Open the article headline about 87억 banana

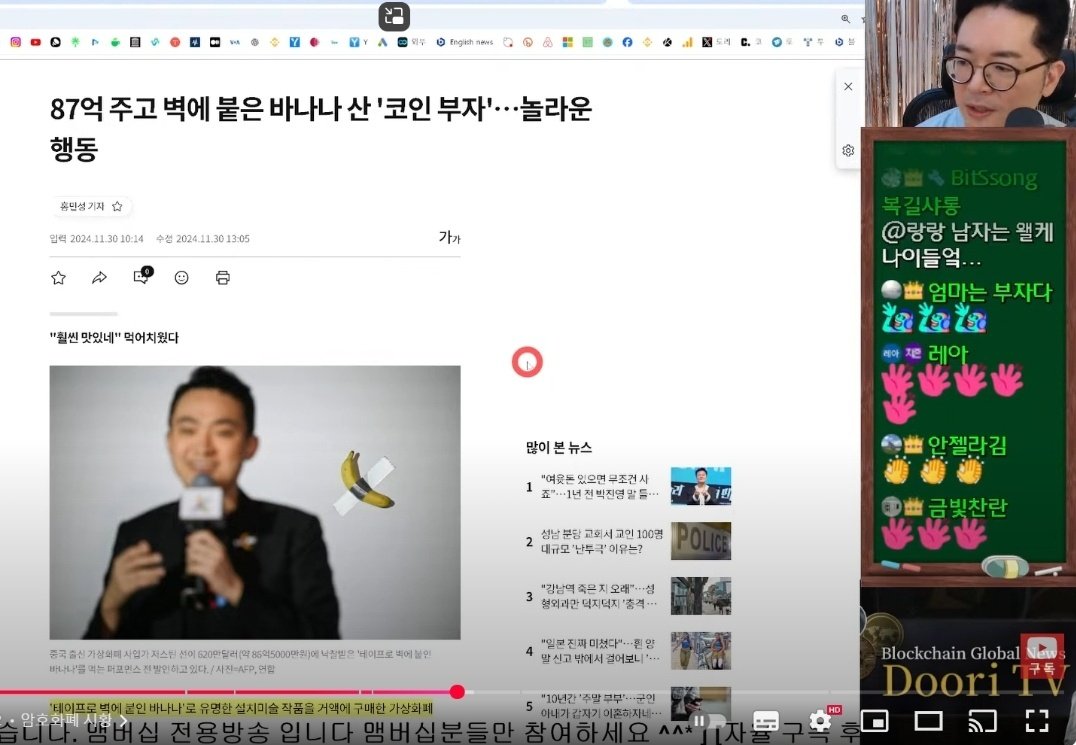pos(320,128)
